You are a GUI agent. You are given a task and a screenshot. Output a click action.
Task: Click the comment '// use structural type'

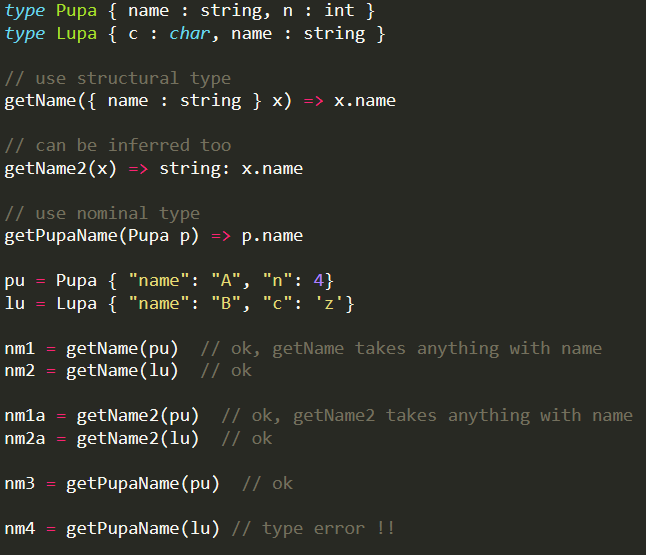click(x=117, y=78)
